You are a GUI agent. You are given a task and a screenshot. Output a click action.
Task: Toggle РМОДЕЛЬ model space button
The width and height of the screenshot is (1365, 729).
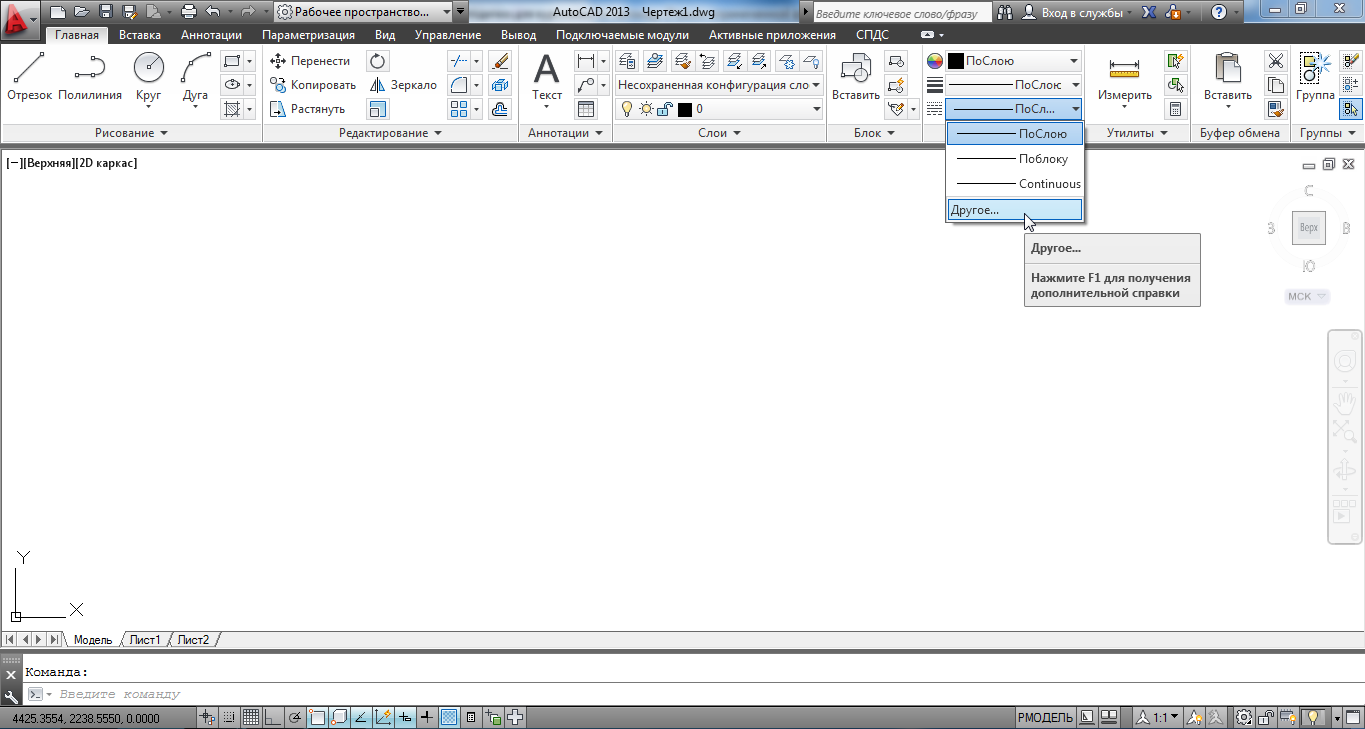(1045, 717)
